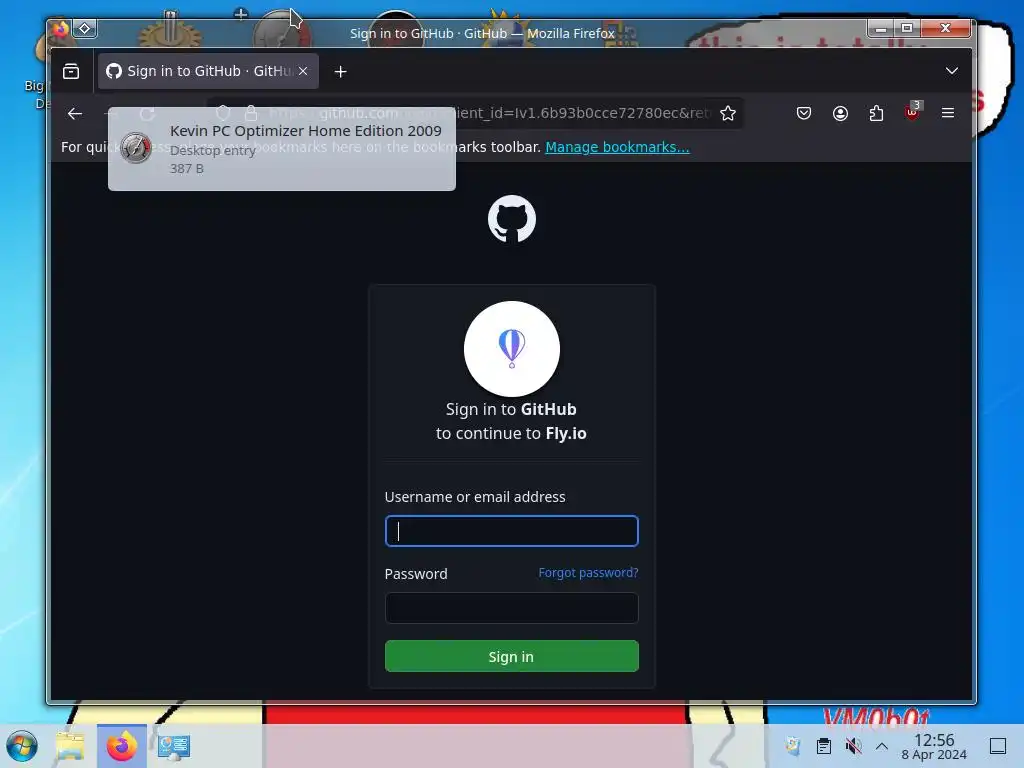This screenshot has height=768, width=1024.
Task: Click the muted volume tray icon
Action: pyautogui.click(x=853, y=746)
